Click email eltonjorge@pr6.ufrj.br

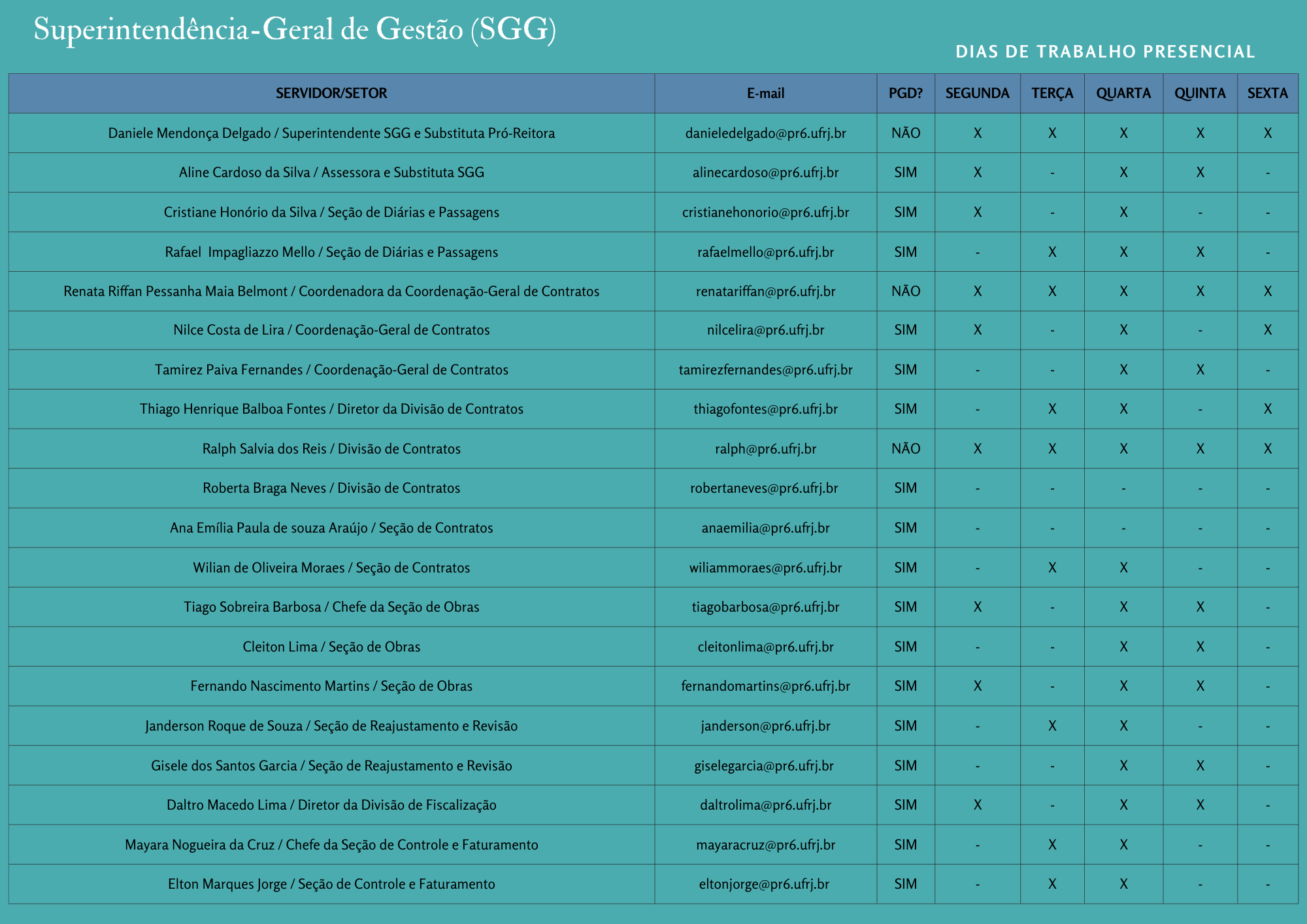pos(764,884)
